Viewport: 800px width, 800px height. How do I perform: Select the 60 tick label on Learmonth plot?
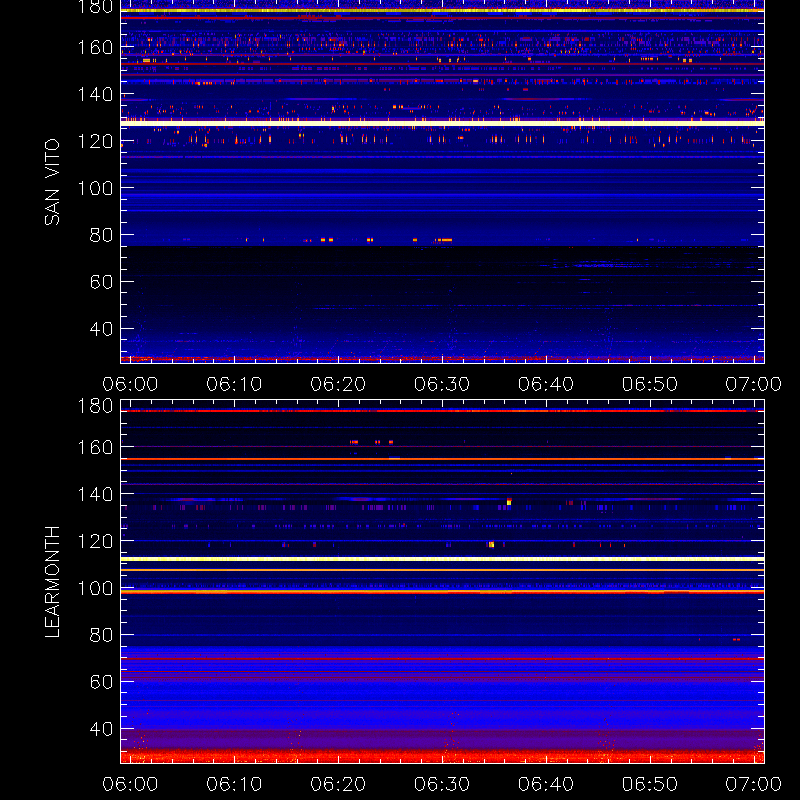[x=101, y=682]
